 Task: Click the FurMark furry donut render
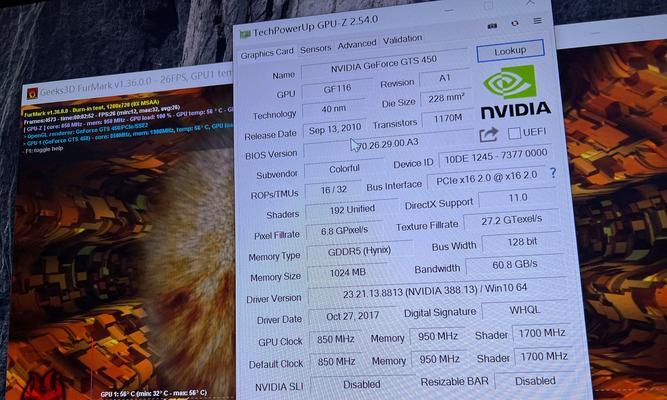191,264
